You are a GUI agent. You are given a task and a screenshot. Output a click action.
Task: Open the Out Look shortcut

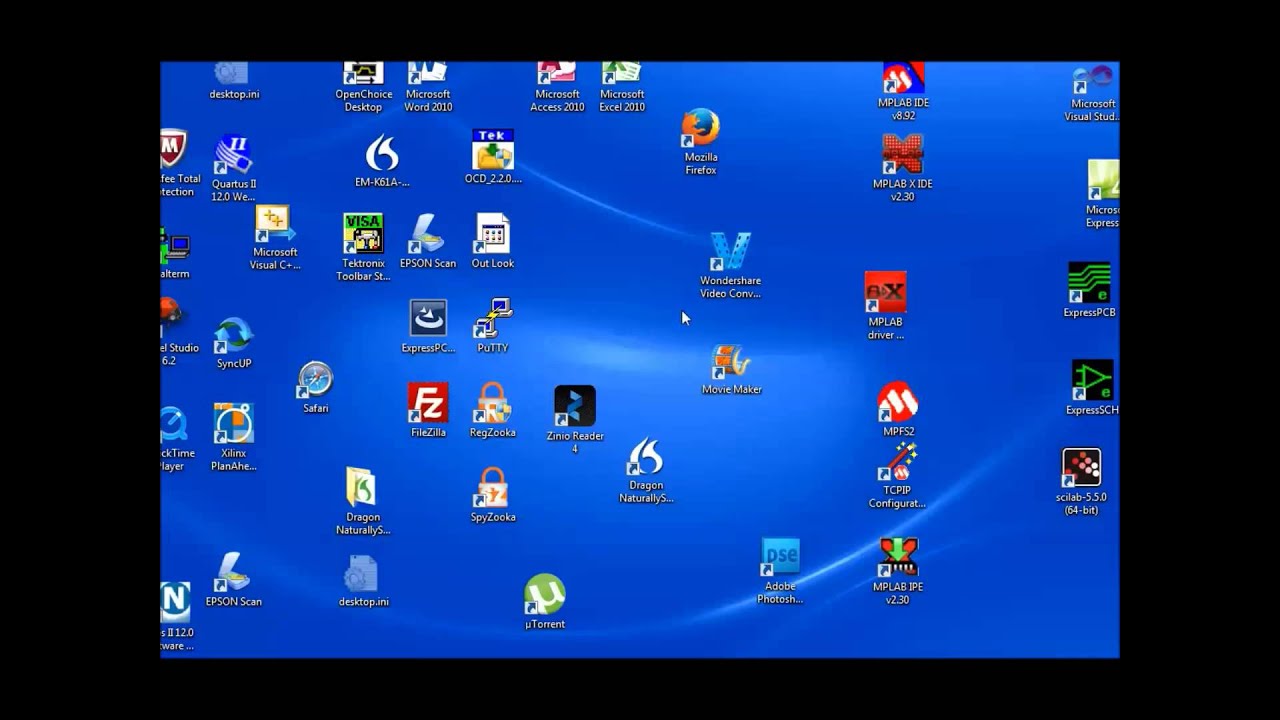[x=492, y=241]
